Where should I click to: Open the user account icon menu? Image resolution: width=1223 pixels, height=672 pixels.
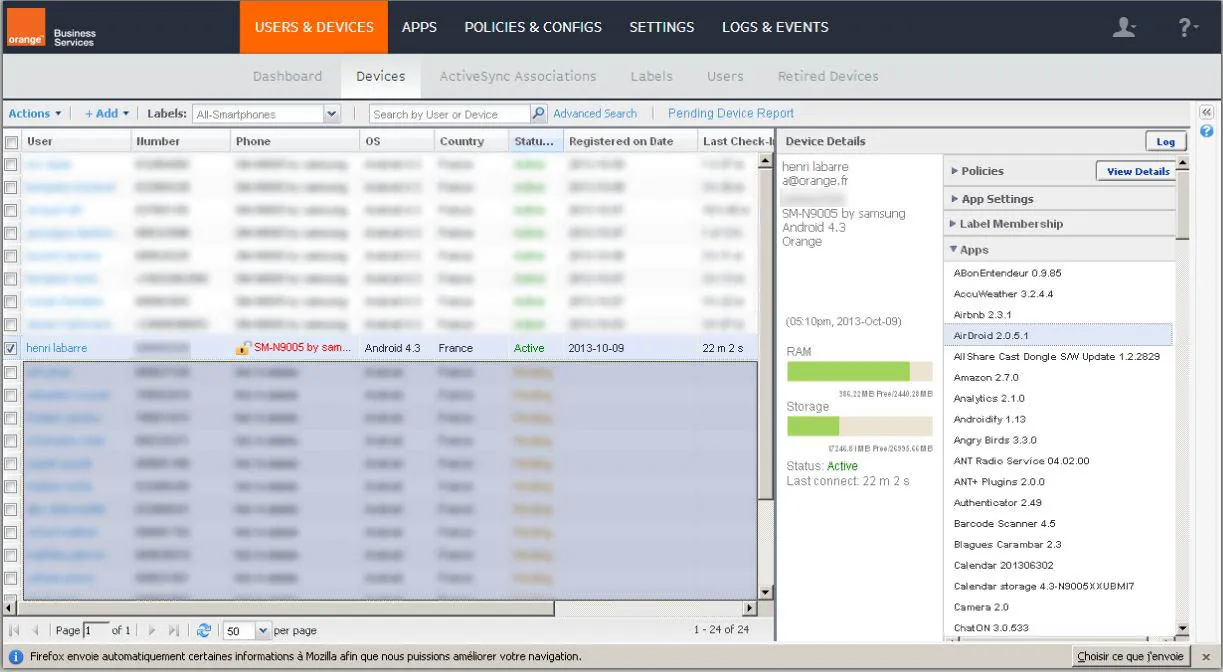1125,27
